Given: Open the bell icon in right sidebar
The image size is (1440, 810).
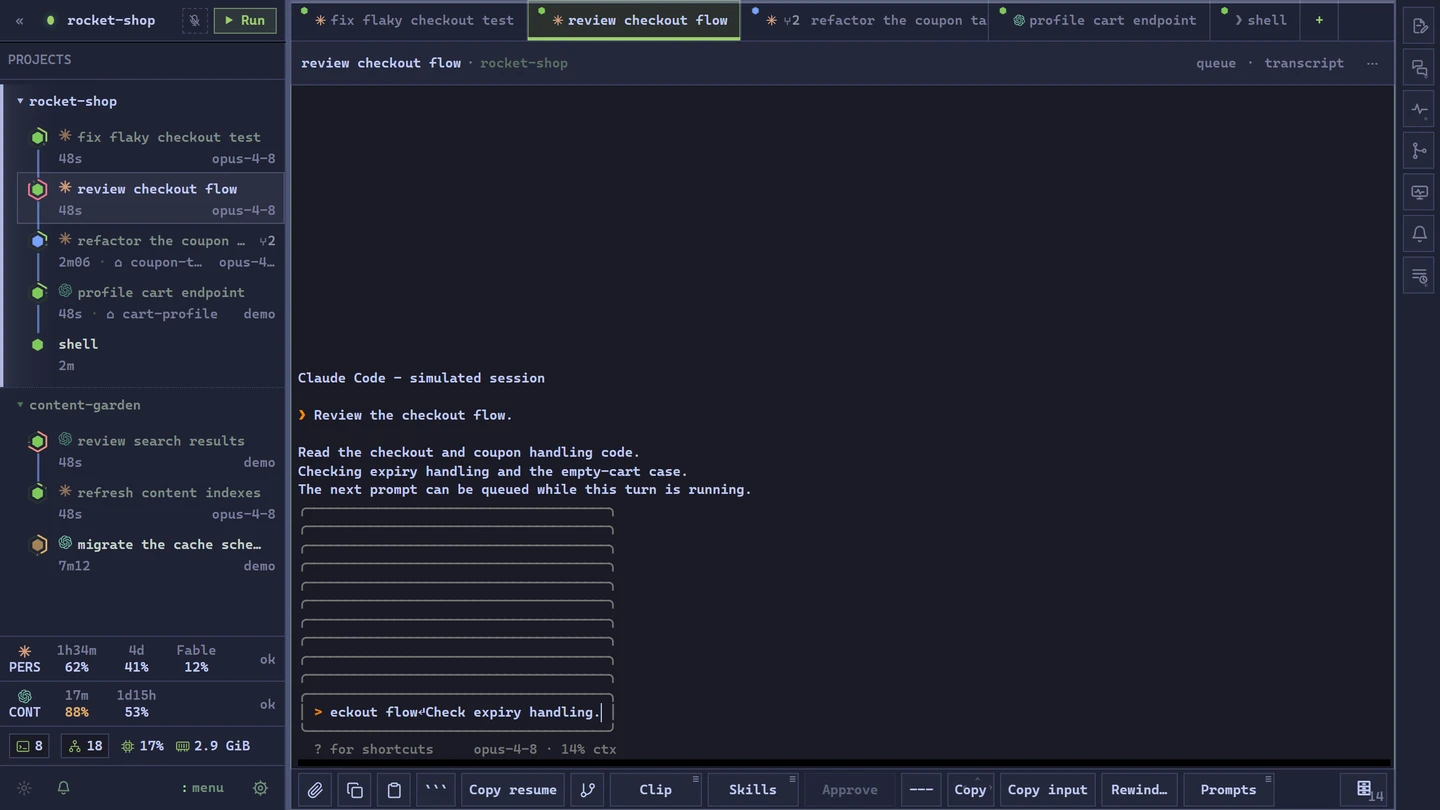Looking at the screenshot, I should [x=1419, y=234].
